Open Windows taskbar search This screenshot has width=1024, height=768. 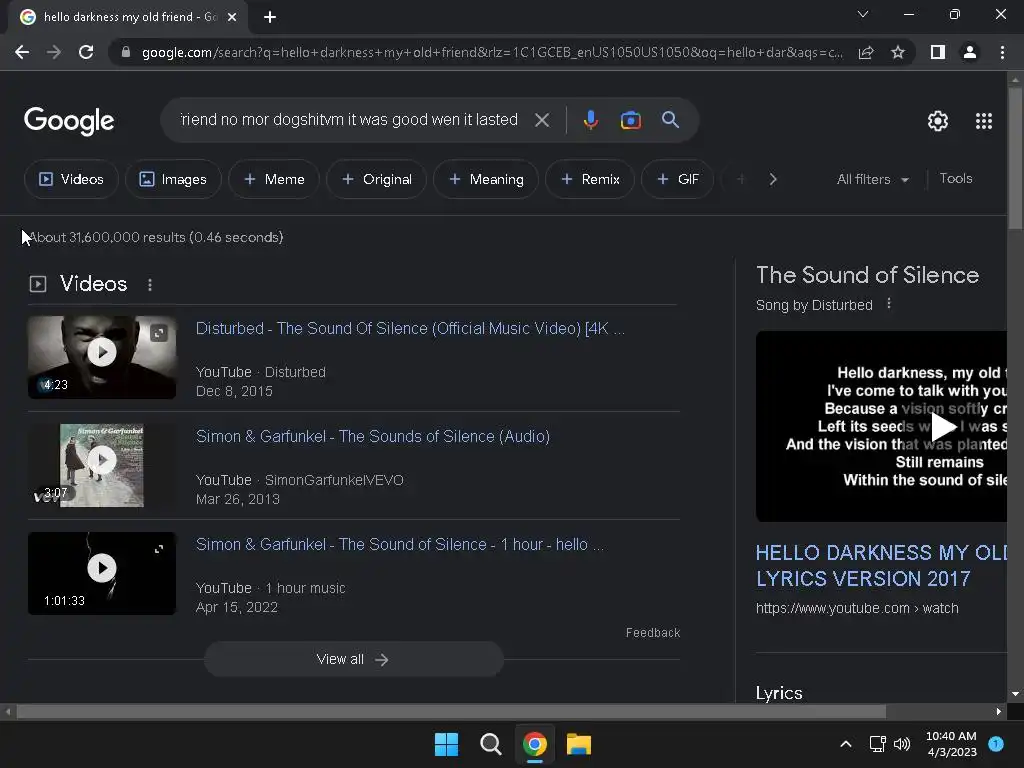click(x=490, y=744)
